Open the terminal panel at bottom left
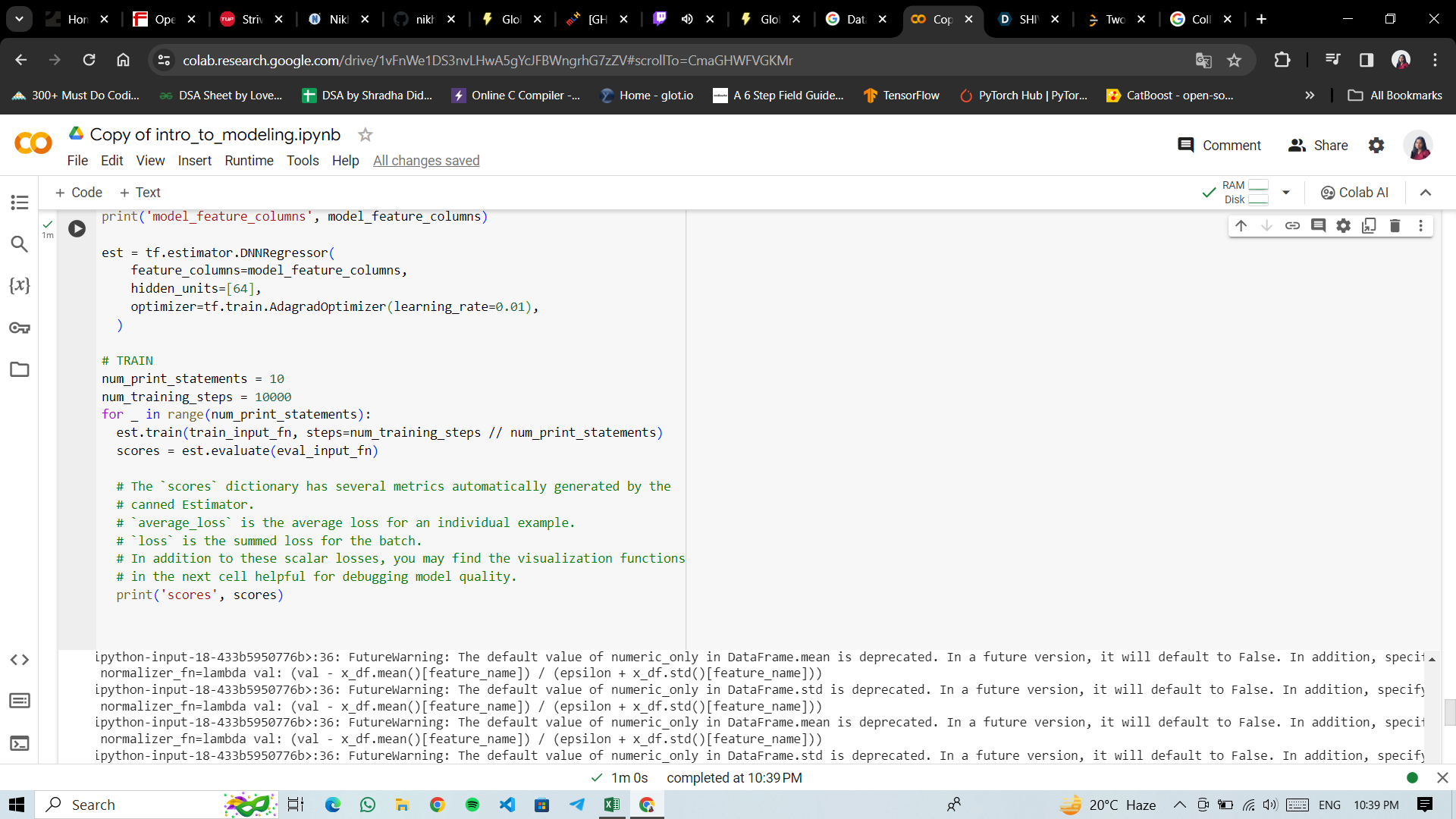Image resolution: width=1456 pixels, height=819 pixels. pyautogui.click(x=20, y=743)
